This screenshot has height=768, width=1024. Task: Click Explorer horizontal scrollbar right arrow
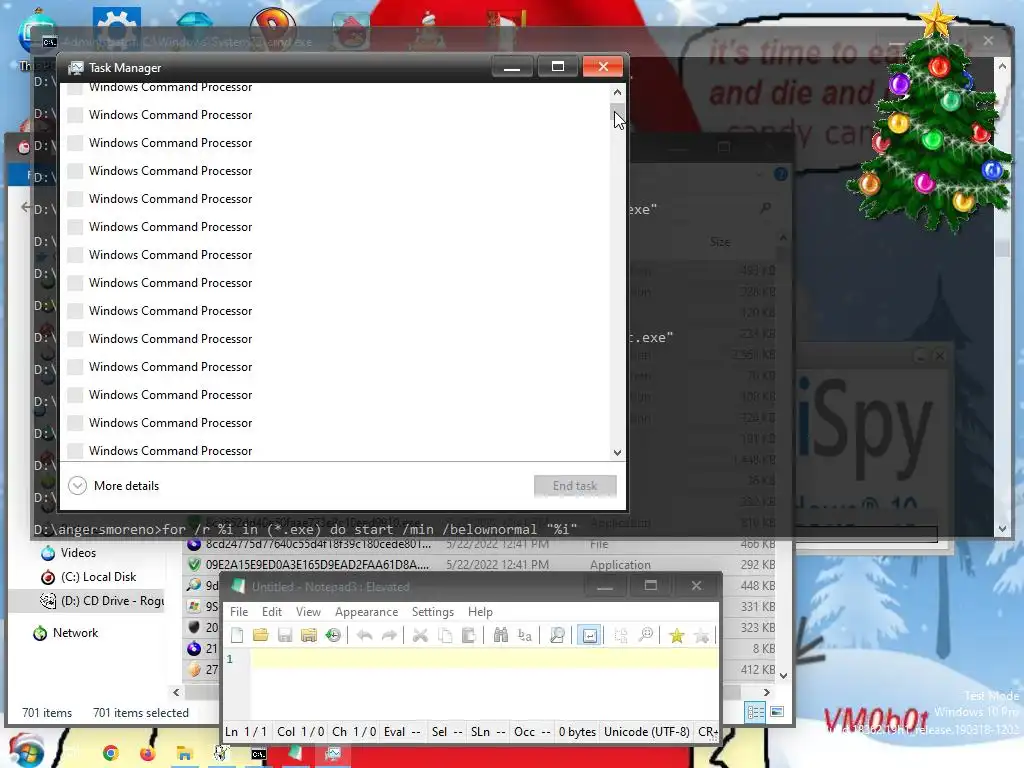[767, 692]
